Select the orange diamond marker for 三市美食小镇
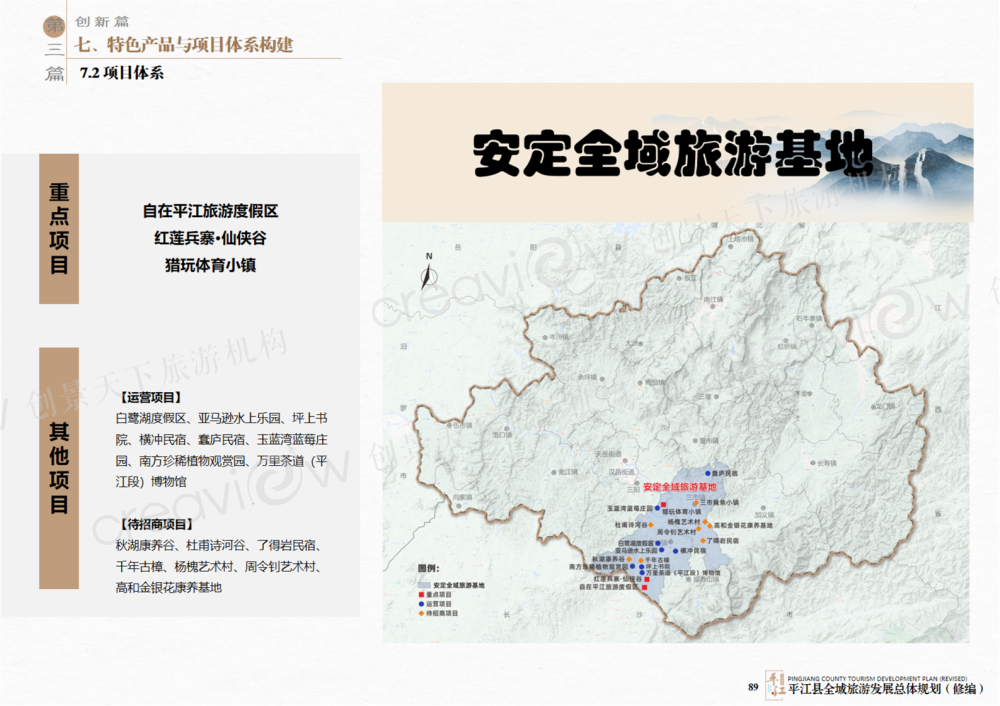The image size is (1000, 706). tap(696, 501)
